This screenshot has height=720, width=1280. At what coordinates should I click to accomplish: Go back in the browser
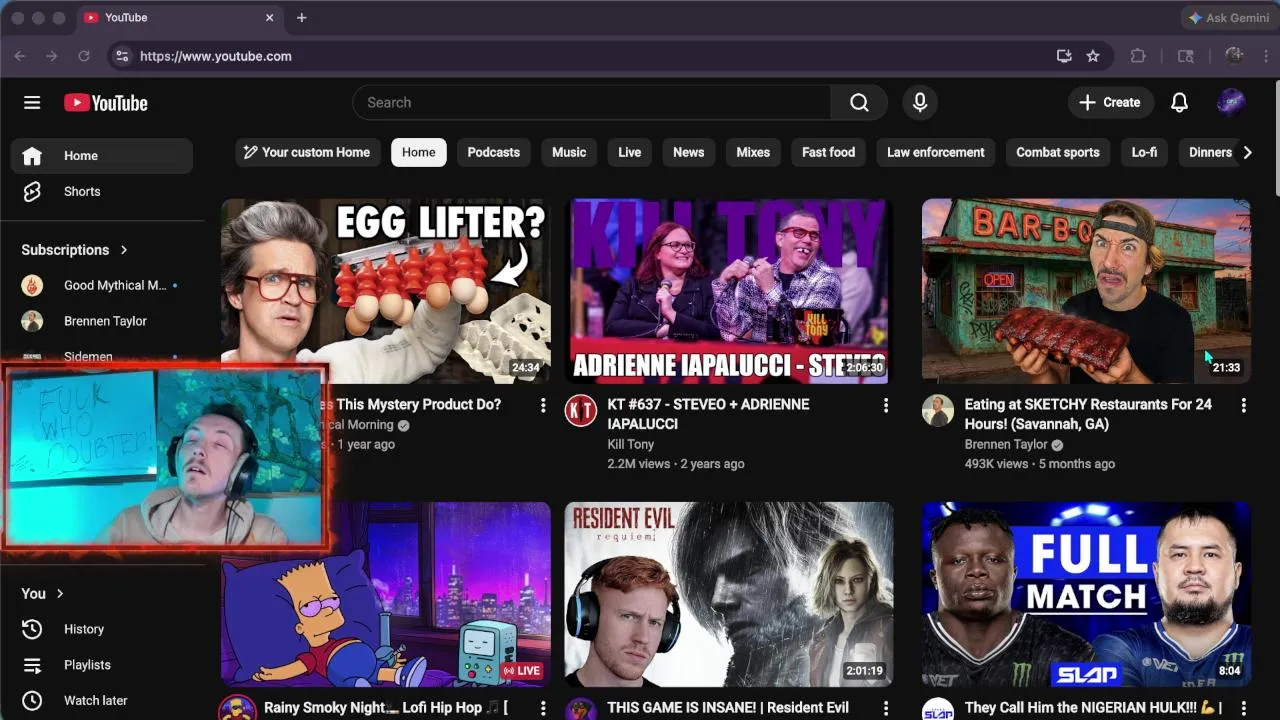point(20,56)
